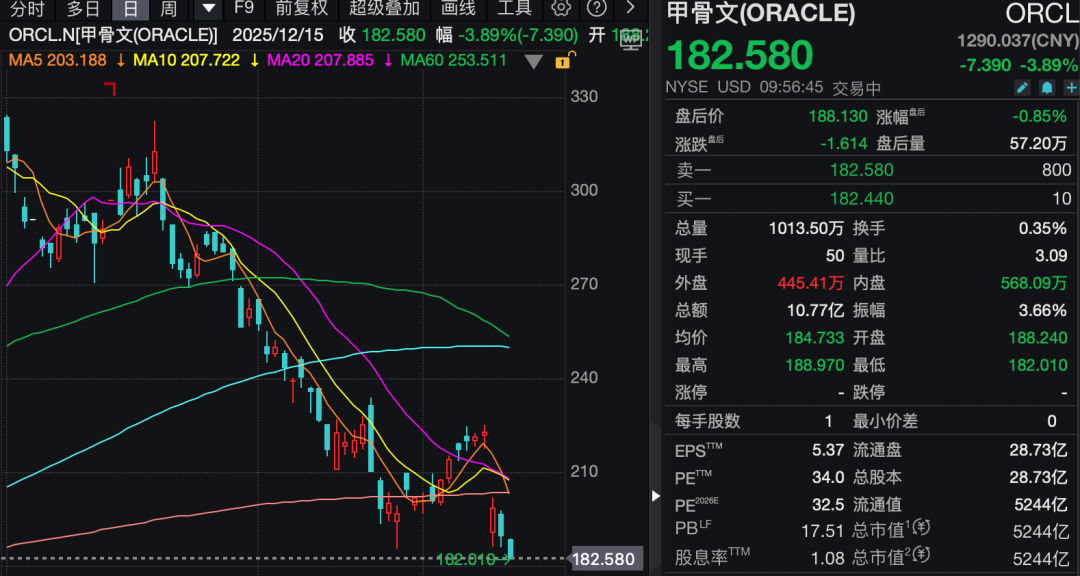Screen dimensions: 1080x576
Task: Click the PE 2026E 32.5 value
Action: pyautogui.click(x=829, y=504)
